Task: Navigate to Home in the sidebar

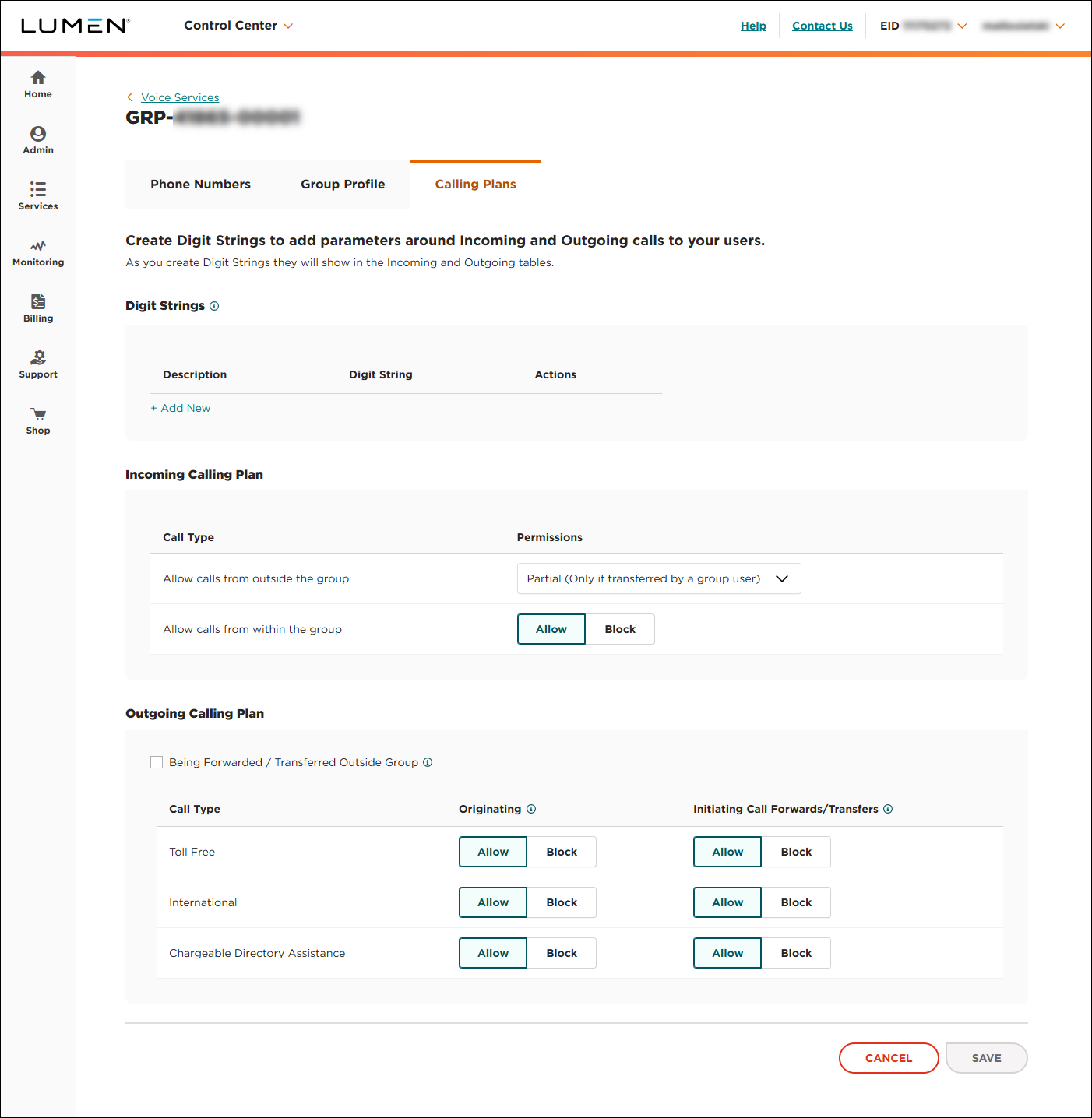Action: pos(37,84)
